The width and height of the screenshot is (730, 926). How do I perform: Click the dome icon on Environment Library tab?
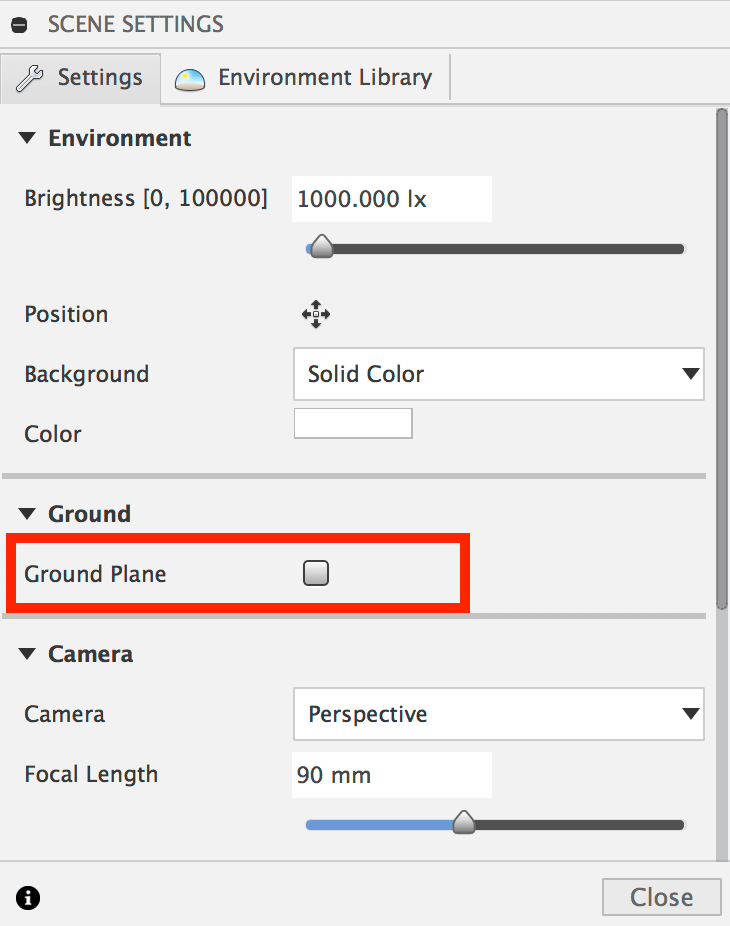click(190, 79)
